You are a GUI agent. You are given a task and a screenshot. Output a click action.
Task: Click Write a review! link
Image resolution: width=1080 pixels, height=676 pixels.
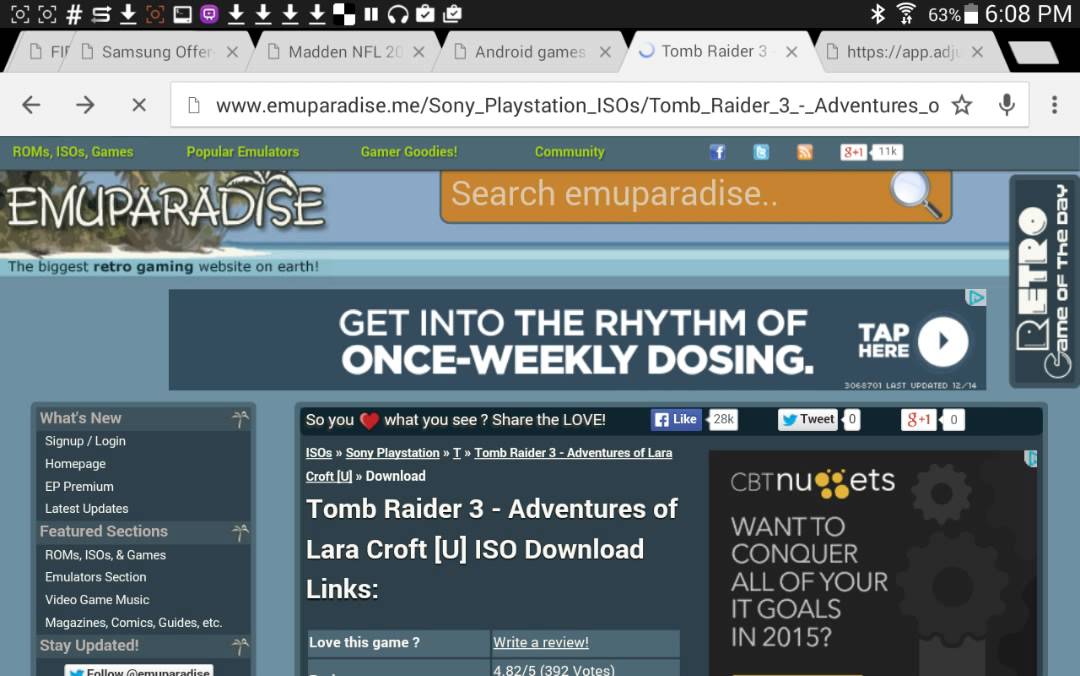541,642
